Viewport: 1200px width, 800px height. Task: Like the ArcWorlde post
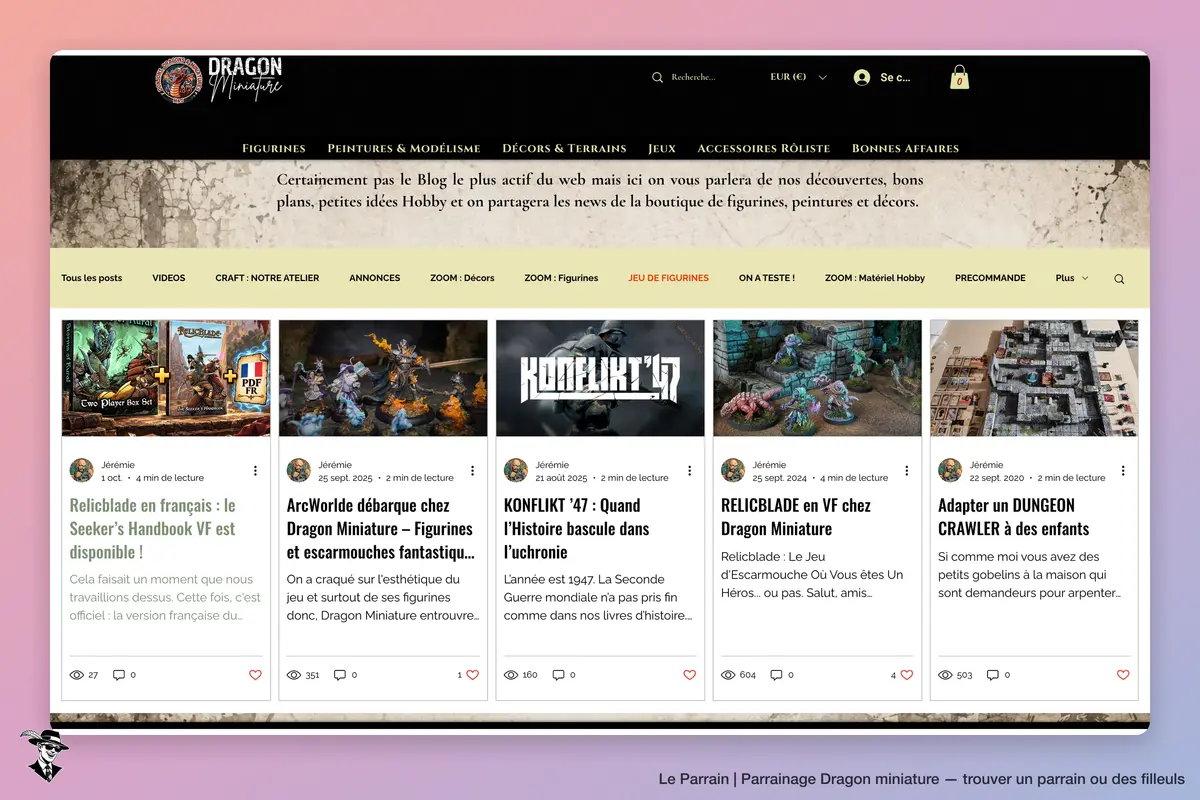(x=472, y=675)
